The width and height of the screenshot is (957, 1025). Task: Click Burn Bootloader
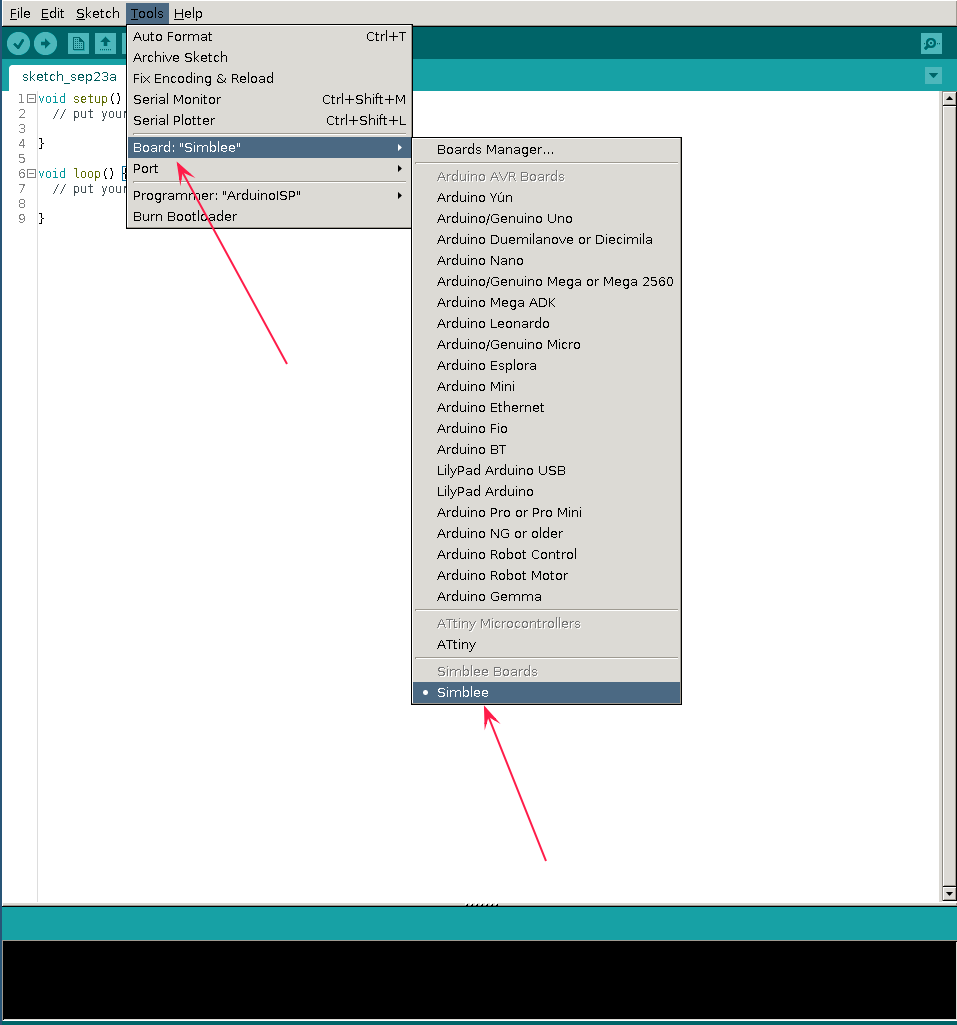[x=269, y=216]
